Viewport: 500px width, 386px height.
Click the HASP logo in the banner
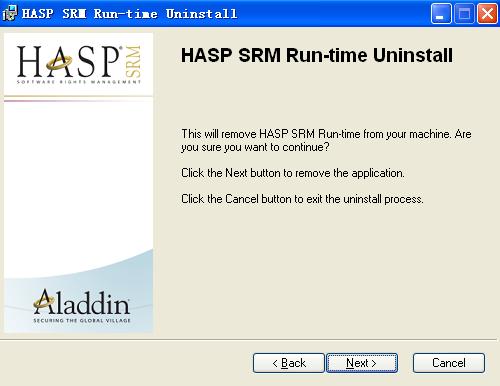point(79,64)
